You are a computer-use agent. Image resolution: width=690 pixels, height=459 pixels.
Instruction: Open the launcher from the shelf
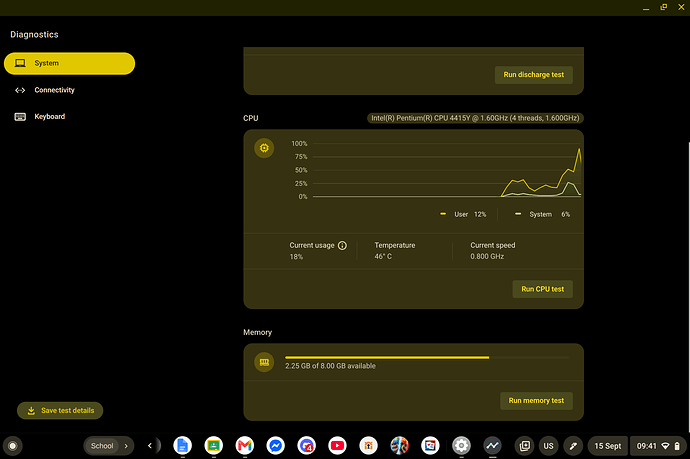click(x=13, y=446)
